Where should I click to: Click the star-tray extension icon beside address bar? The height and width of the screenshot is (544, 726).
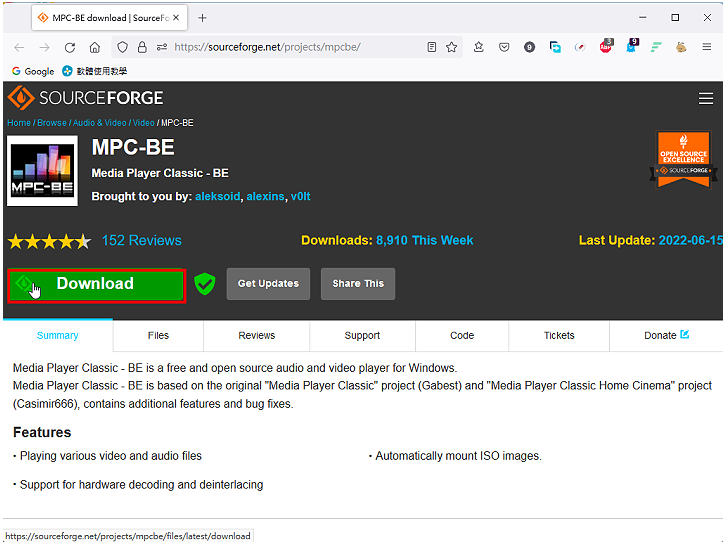479,47
